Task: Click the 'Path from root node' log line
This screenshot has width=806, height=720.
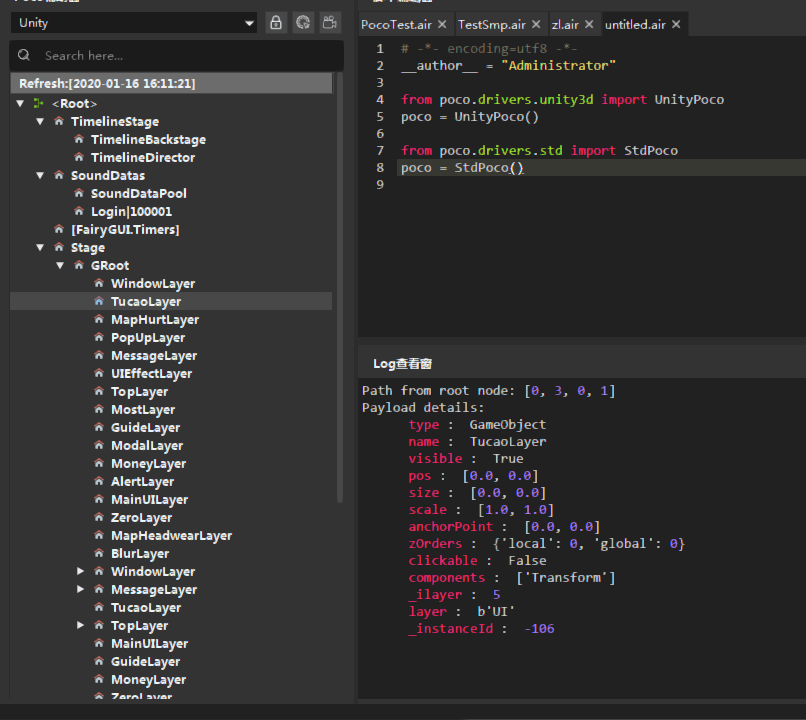Action: [x=488, y=391]
